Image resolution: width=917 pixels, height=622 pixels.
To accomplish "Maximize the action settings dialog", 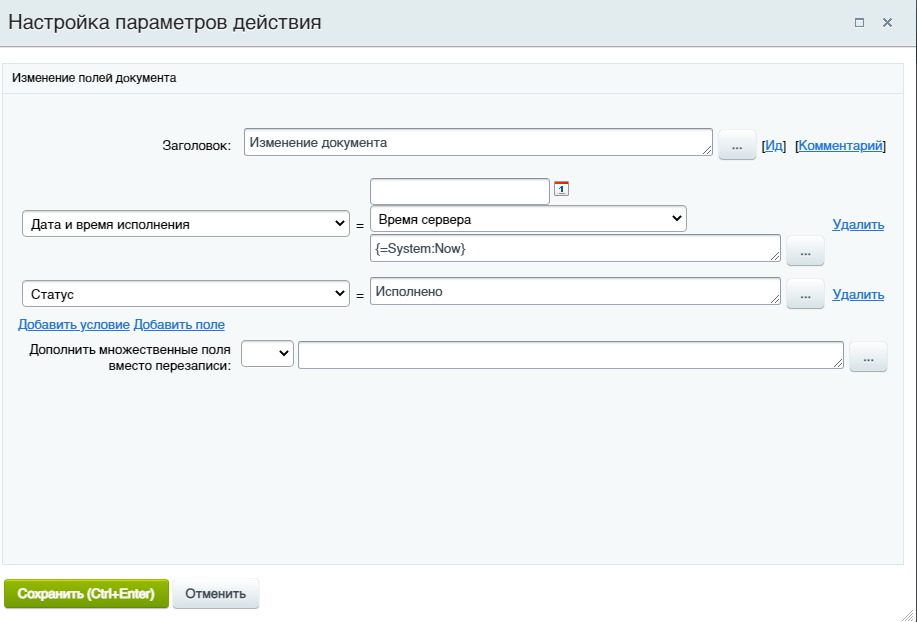I will click(859, 23).
